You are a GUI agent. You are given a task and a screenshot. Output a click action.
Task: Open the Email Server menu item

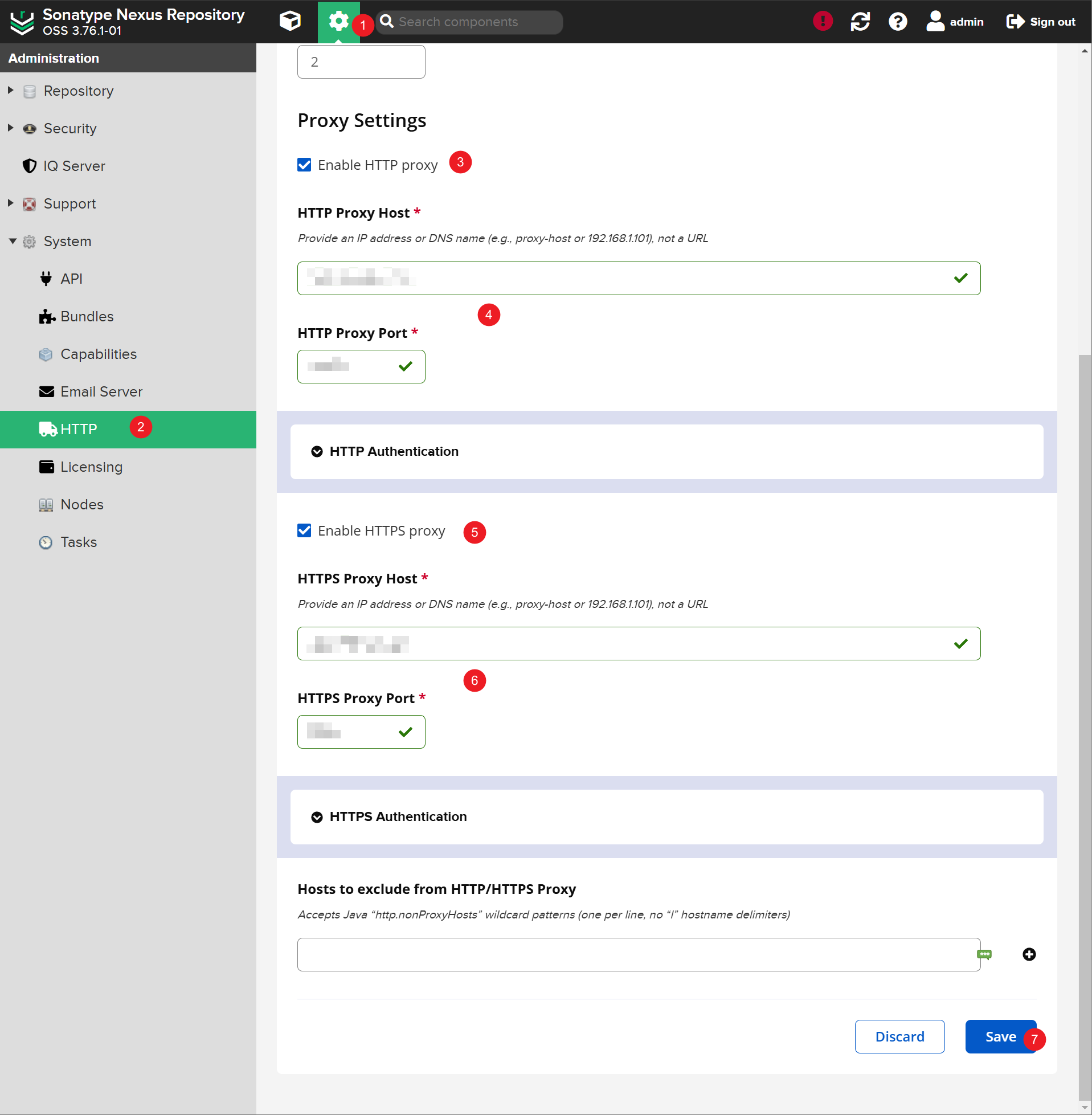(x=128, y=392)
